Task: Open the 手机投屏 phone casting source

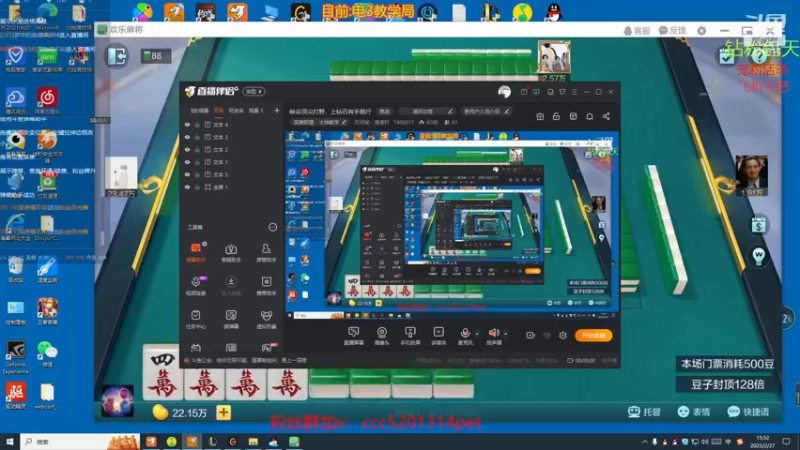Action: pos(410,336)
